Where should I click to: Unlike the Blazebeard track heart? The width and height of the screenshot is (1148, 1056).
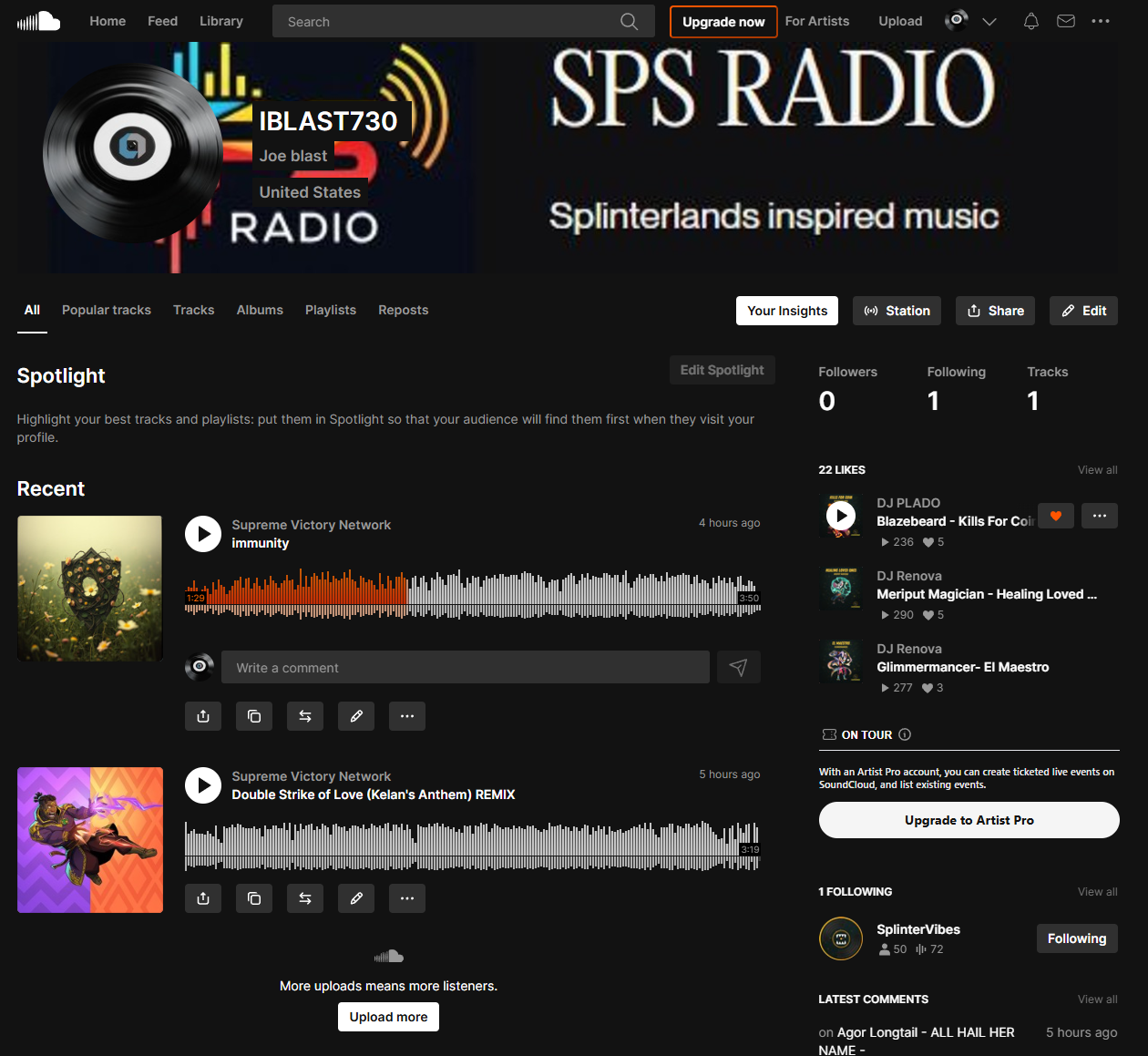1056,516
